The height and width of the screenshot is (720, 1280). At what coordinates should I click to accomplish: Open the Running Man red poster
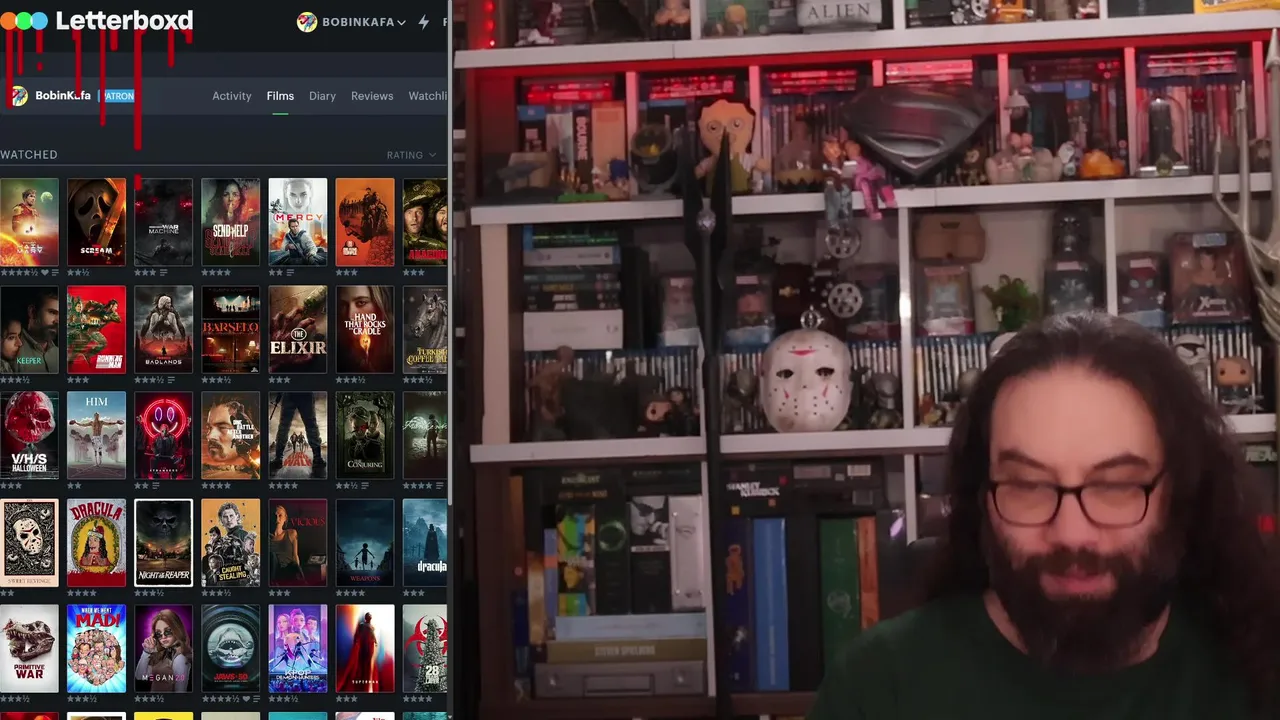pos(97,330)
